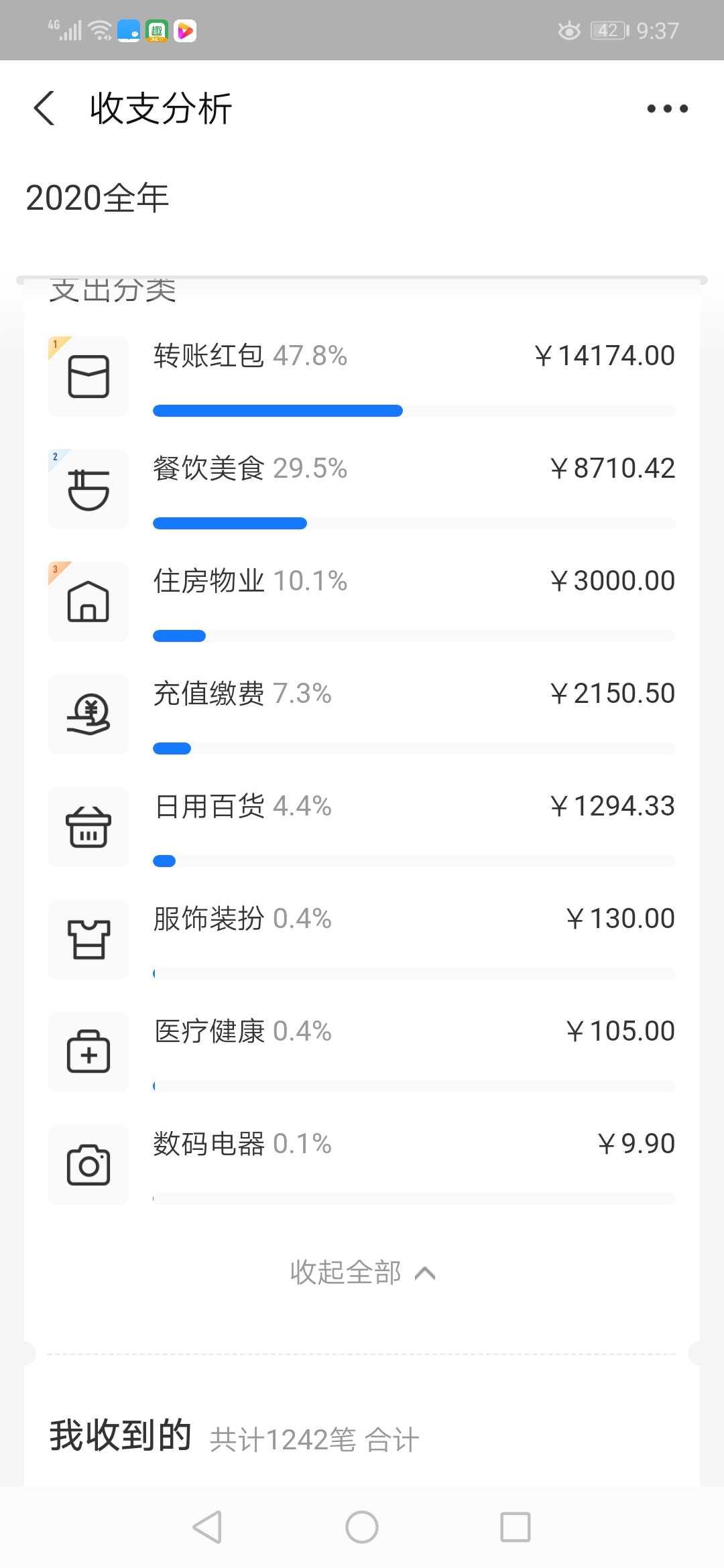Screen dimensions: 724x1568
Task: Tap the 我收到的 section heading
Action: [x=121, y=1435]
